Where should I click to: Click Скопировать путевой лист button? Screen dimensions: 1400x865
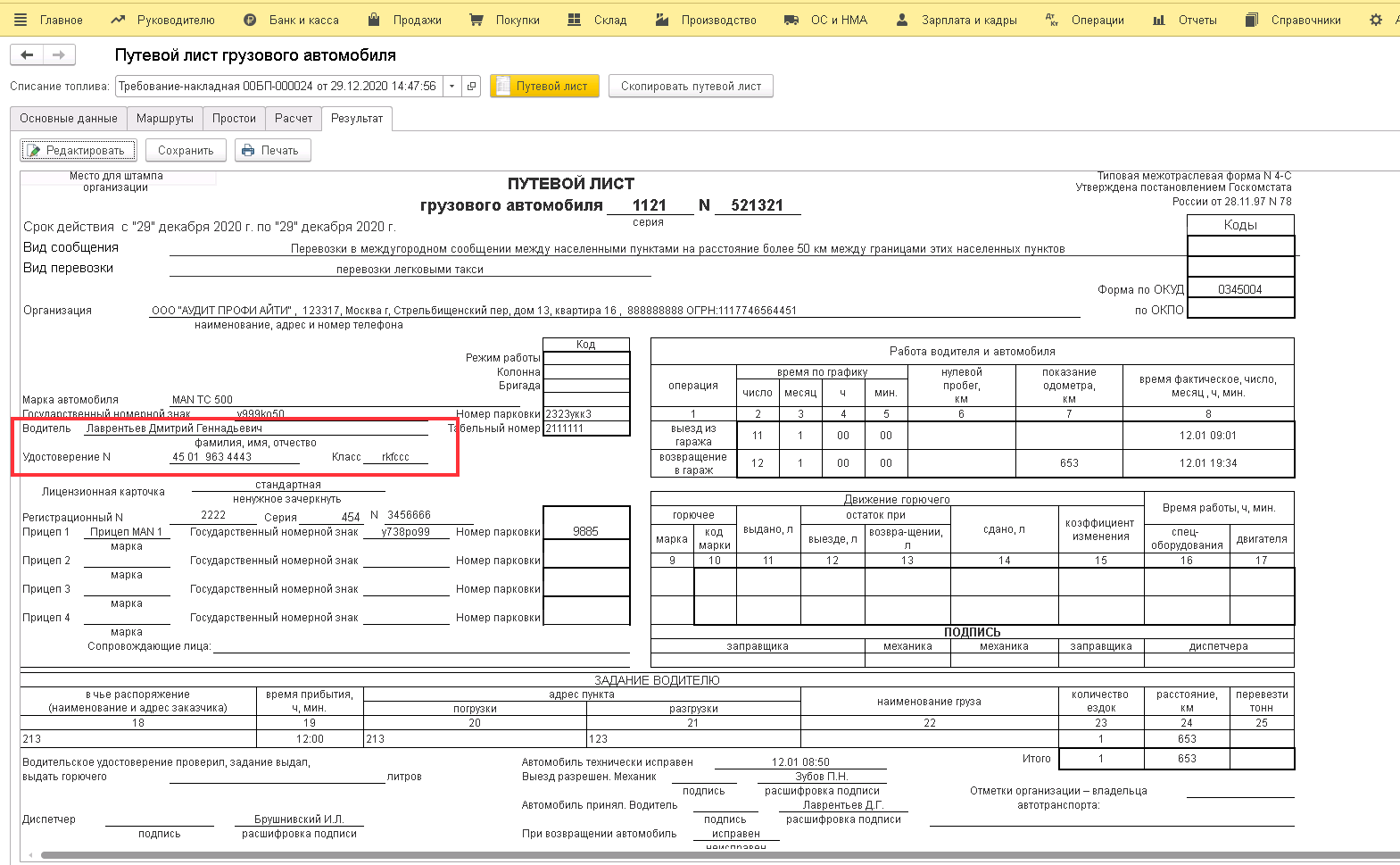(691, 87)
